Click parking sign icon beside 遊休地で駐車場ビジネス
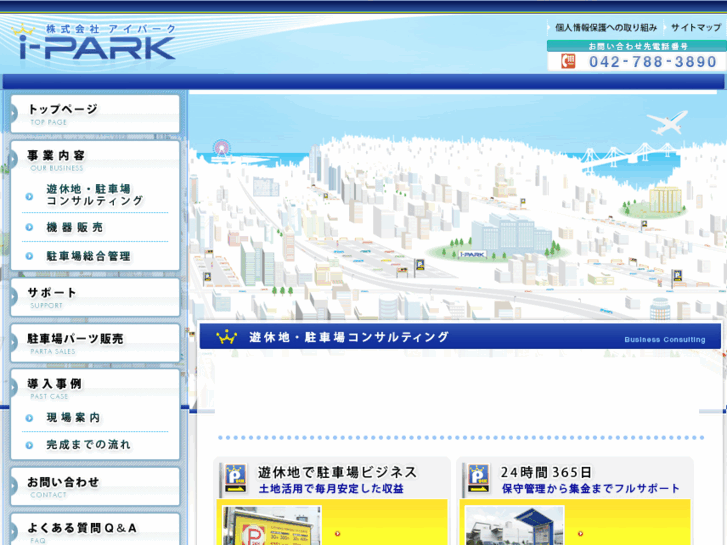Screen dimensions: 727x545 pyautogui.click(x=236, y=478)
